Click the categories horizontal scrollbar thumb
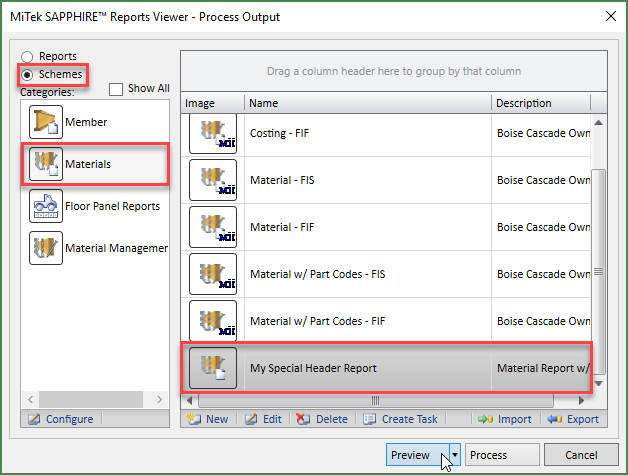The height and width of the screenshot is (475, 628). [91, 399]
